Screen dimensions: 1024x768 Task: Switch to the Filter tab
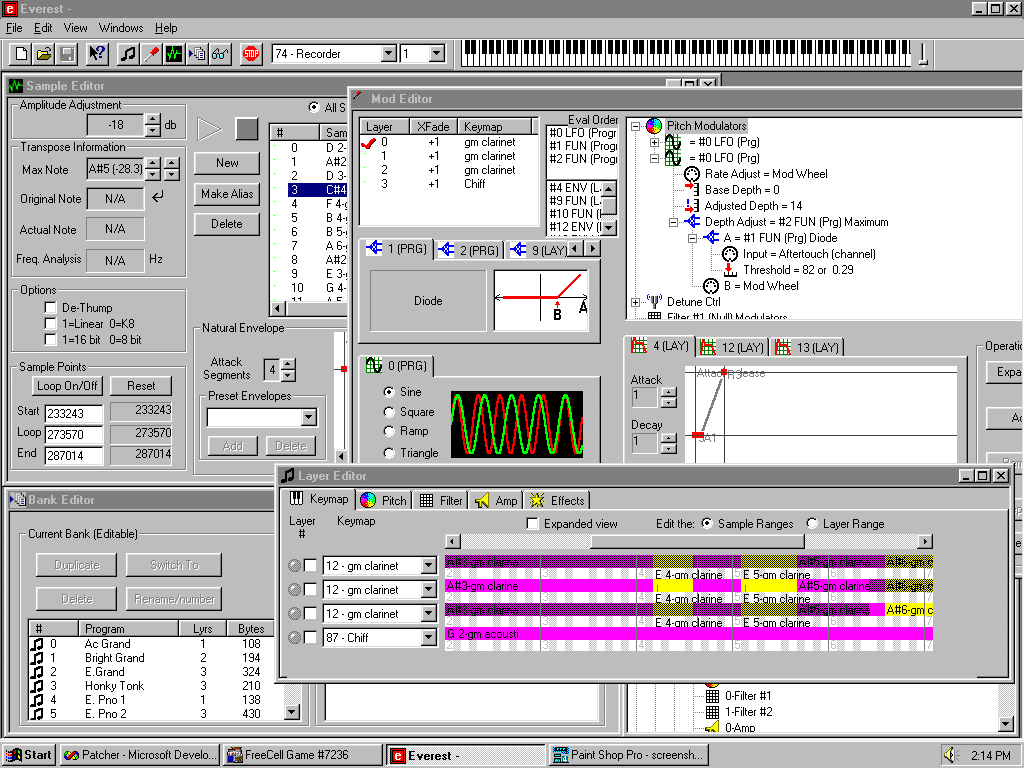click(441, 500)
